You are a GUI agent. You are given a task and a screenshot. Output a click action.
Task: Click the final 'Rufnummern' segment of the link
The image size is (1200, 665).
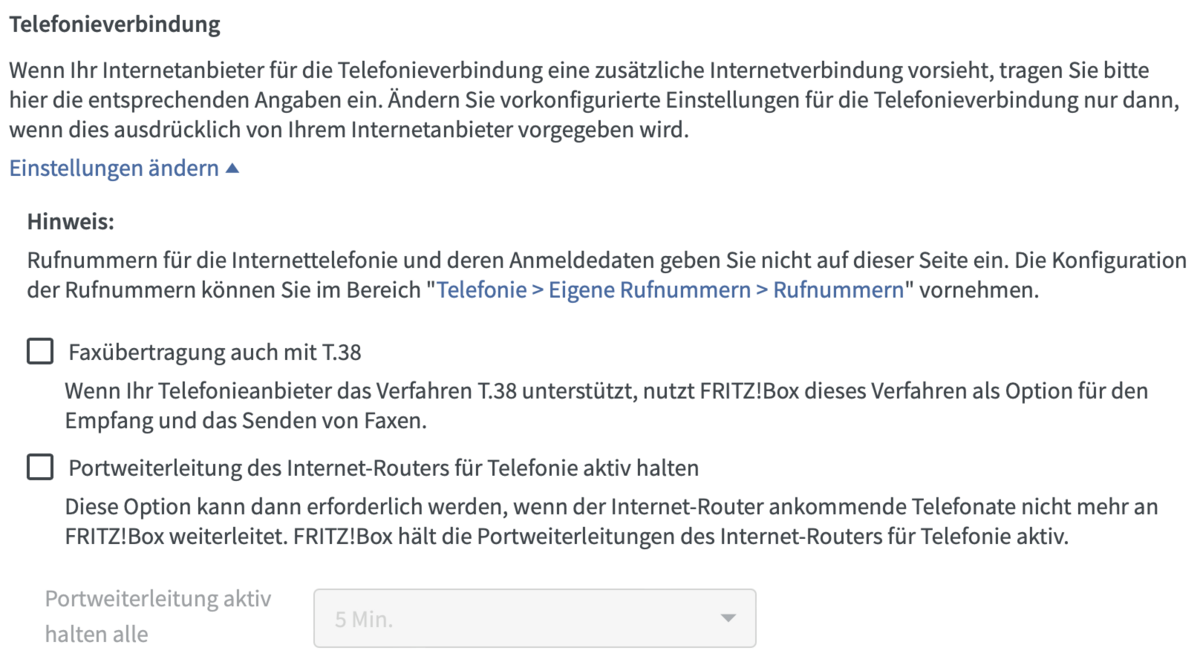tap(838, 294)
